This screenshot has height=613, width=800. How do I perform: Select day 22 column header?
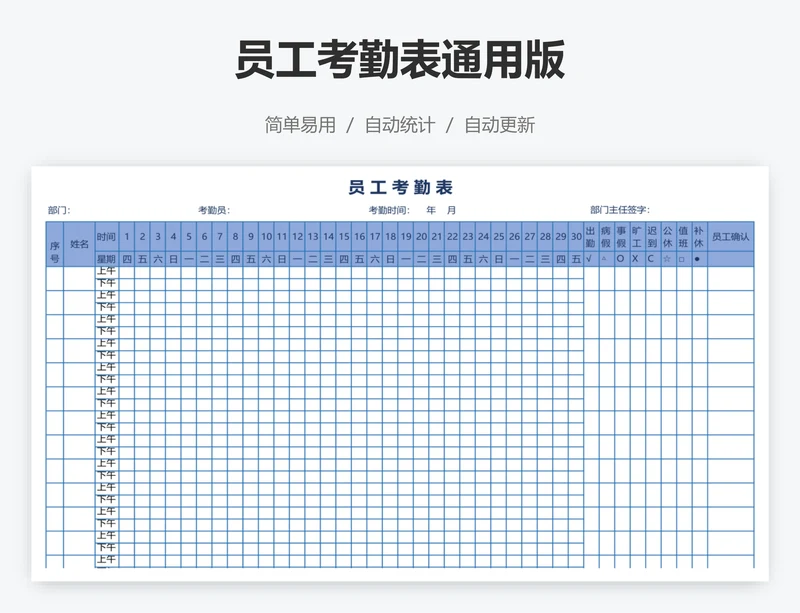click(x=453, y=237)
